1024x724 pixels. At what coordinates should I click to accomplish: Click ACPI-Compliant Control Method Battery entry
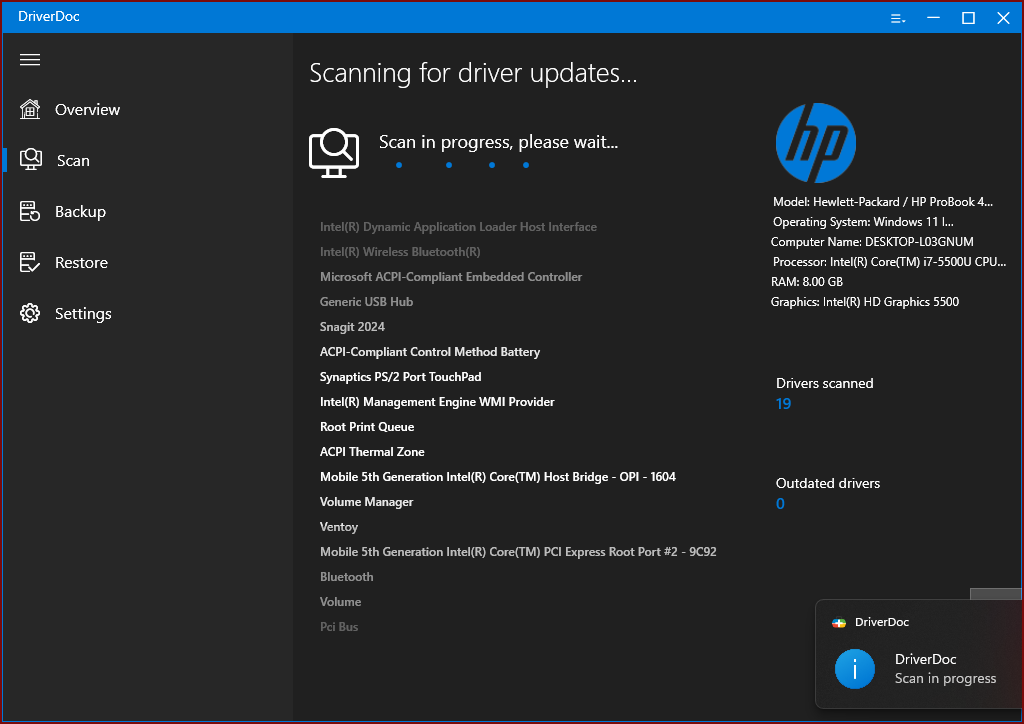pyautogui.click(x=430, y=352)
